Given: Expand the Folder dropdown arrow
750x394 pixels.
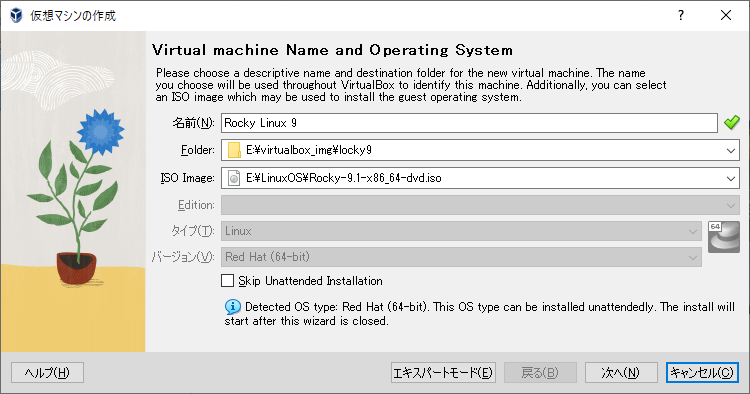Looking at the screenshot, I should coord(730,151).
